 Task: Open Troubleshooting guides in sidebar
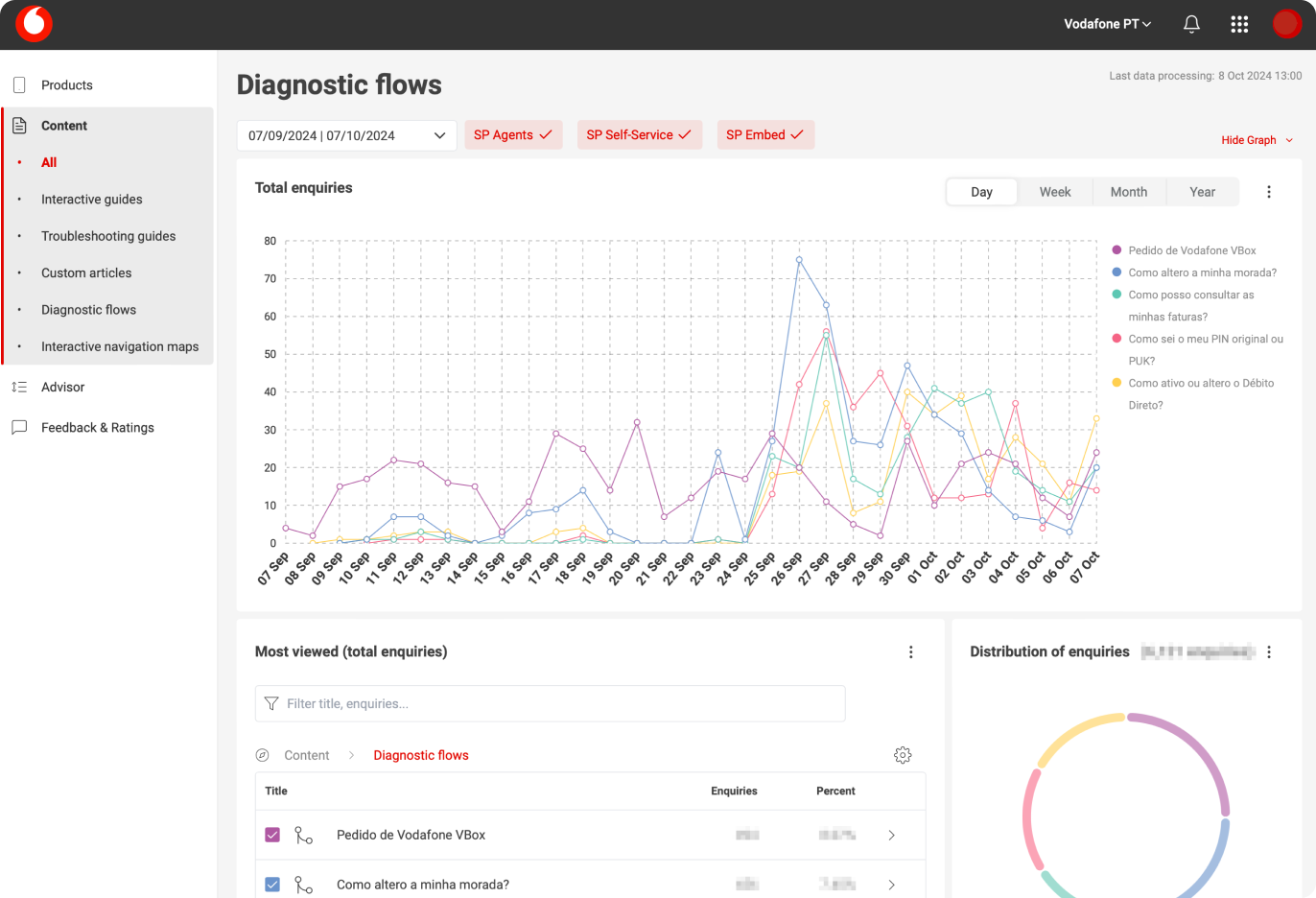tap(108, 236)
